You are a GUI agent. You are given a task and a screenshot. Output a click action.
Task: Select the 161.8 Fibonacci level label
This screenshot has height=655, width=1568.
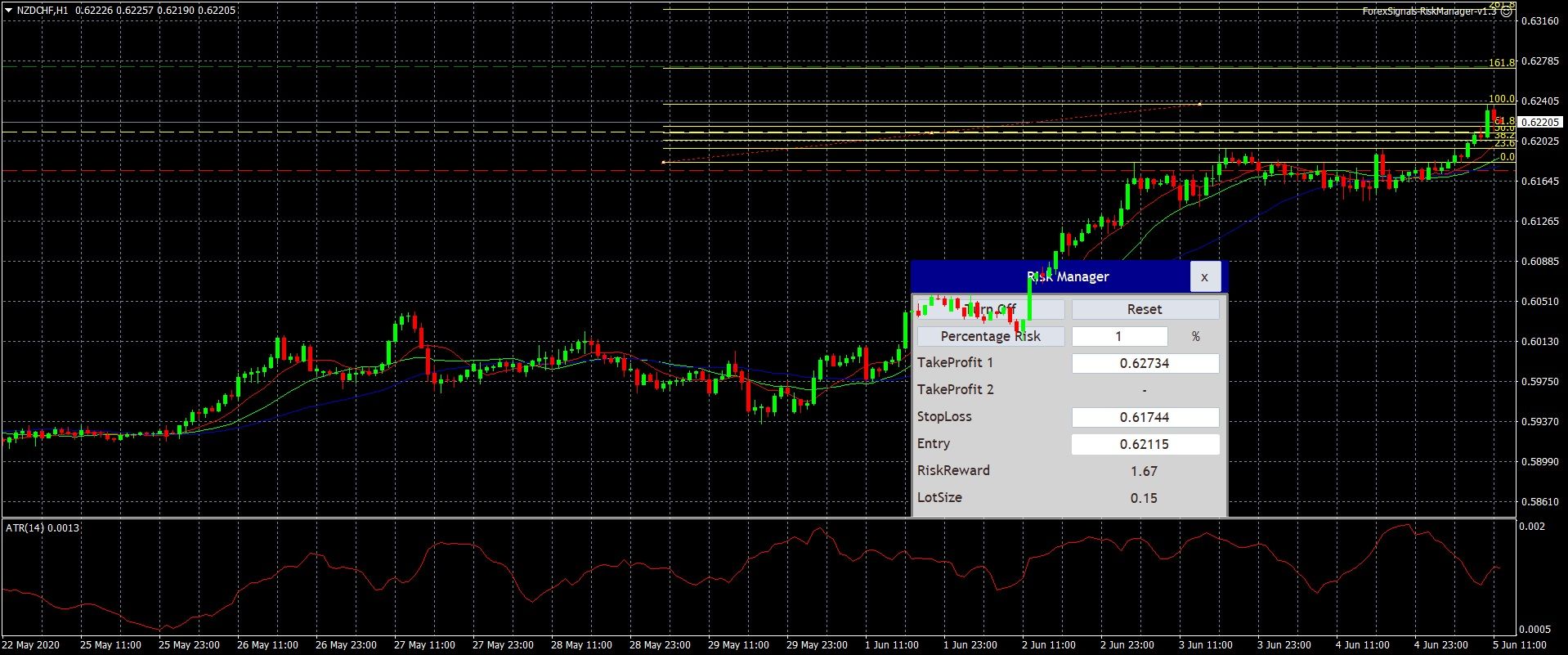[1501, 62]
